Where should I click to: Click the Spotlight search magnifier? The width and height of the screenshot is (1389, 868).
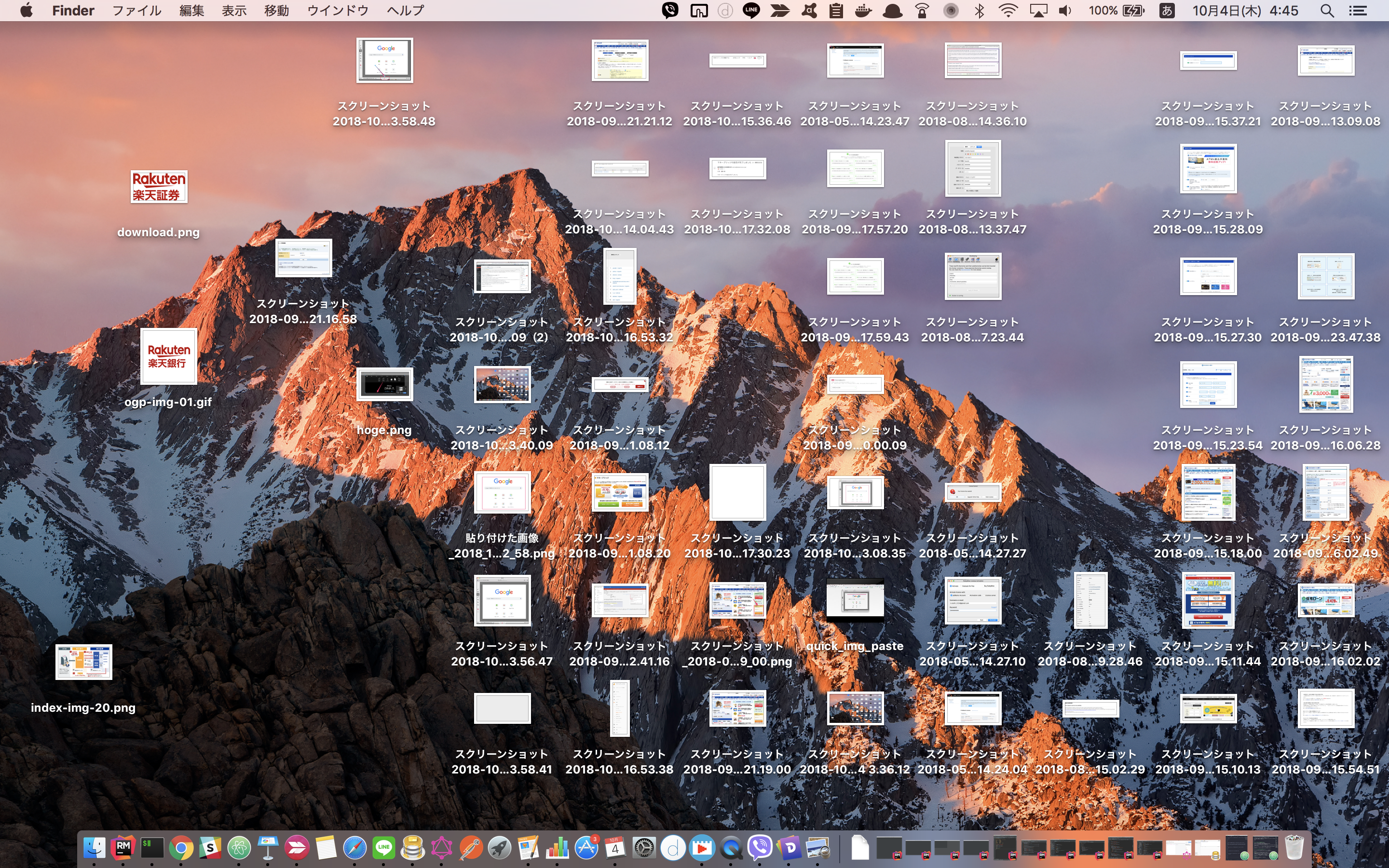click(x=1326, y=10)
